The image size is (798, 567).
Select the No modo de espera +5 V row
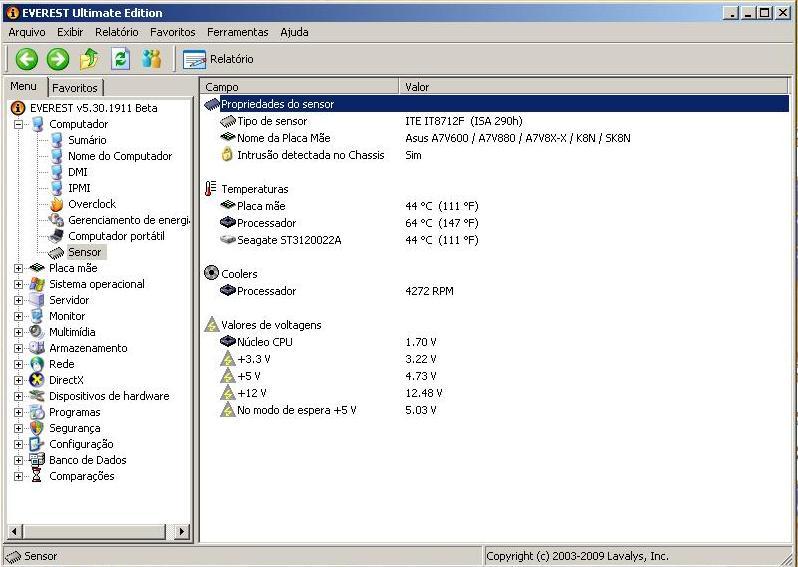pos(496,410)
